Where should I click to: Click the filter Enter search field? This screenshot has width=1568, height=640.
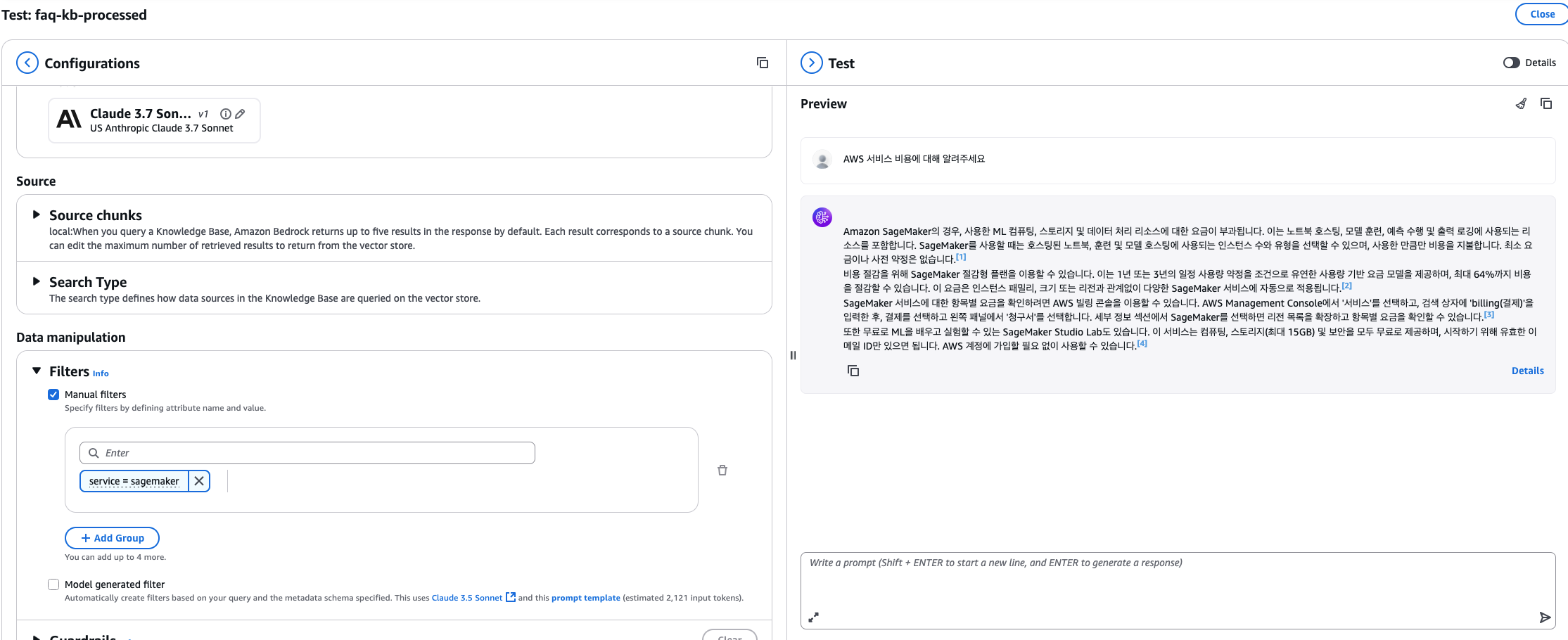(307, 453)
